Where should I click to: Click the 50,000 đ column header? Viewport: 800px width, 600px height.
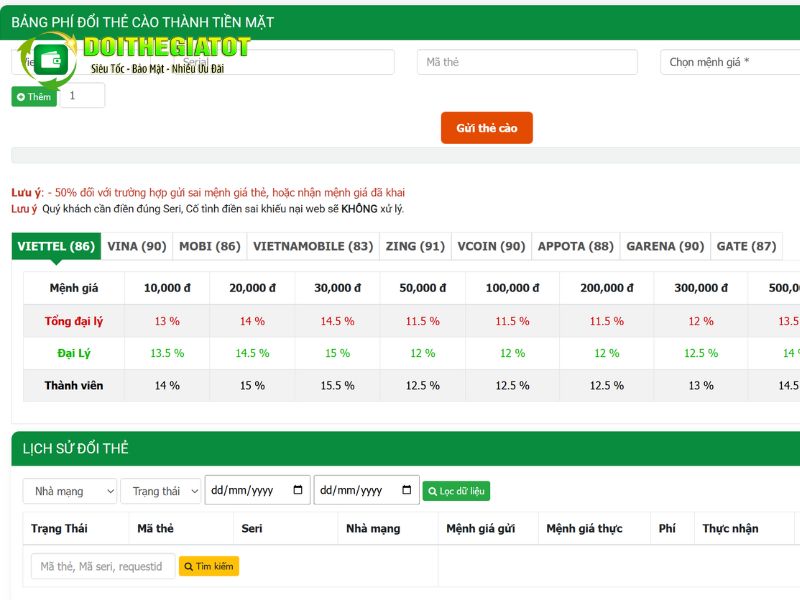422,288
